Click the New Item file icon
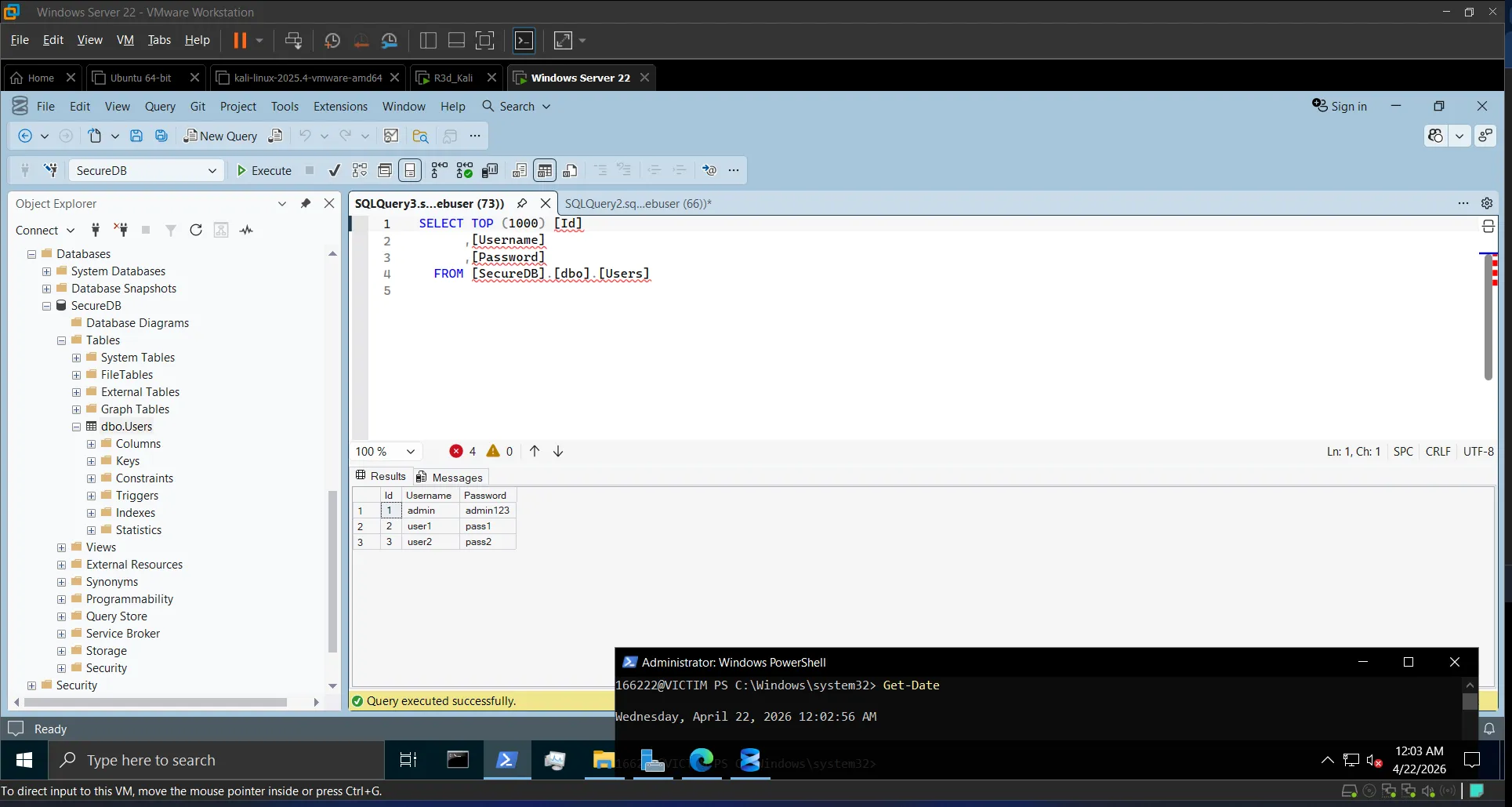Screen dimensions: 1512x807 click(95, 136)
